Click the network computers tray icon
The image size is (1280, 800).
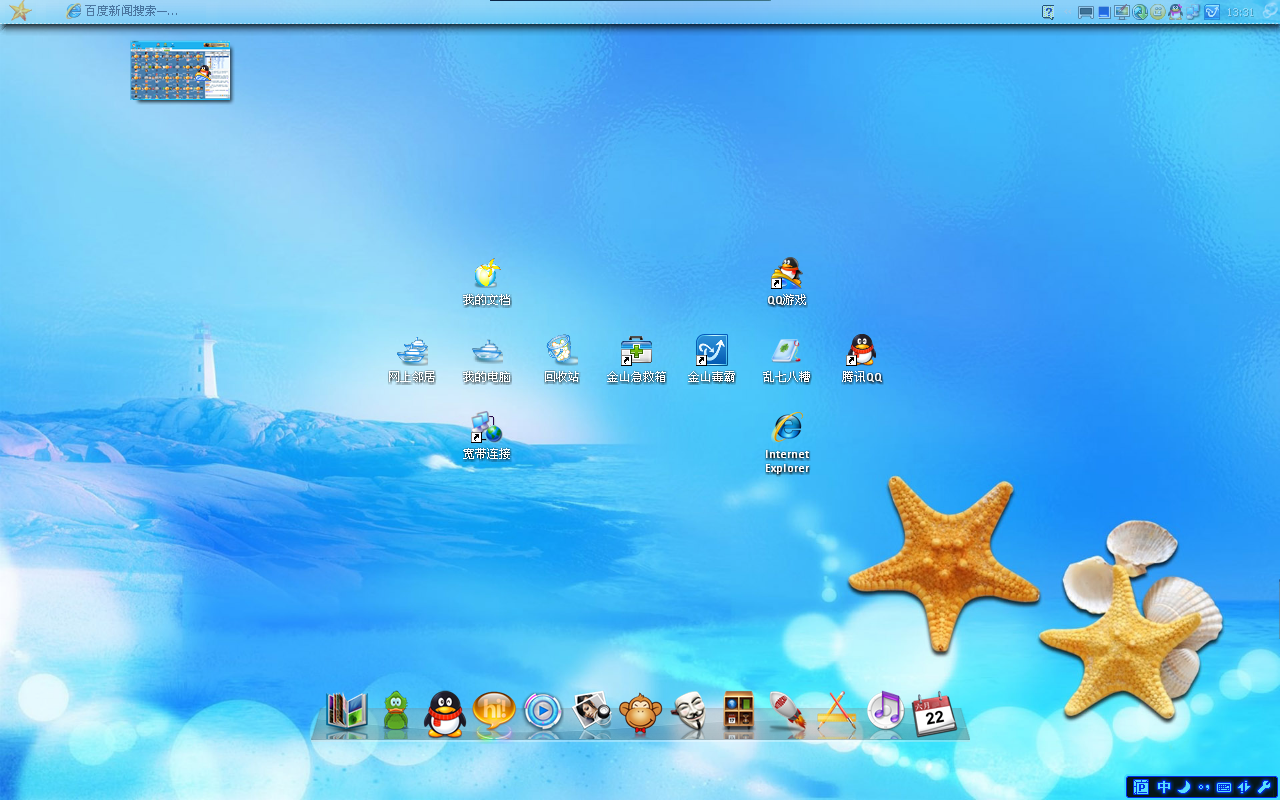pos(1193,12)
